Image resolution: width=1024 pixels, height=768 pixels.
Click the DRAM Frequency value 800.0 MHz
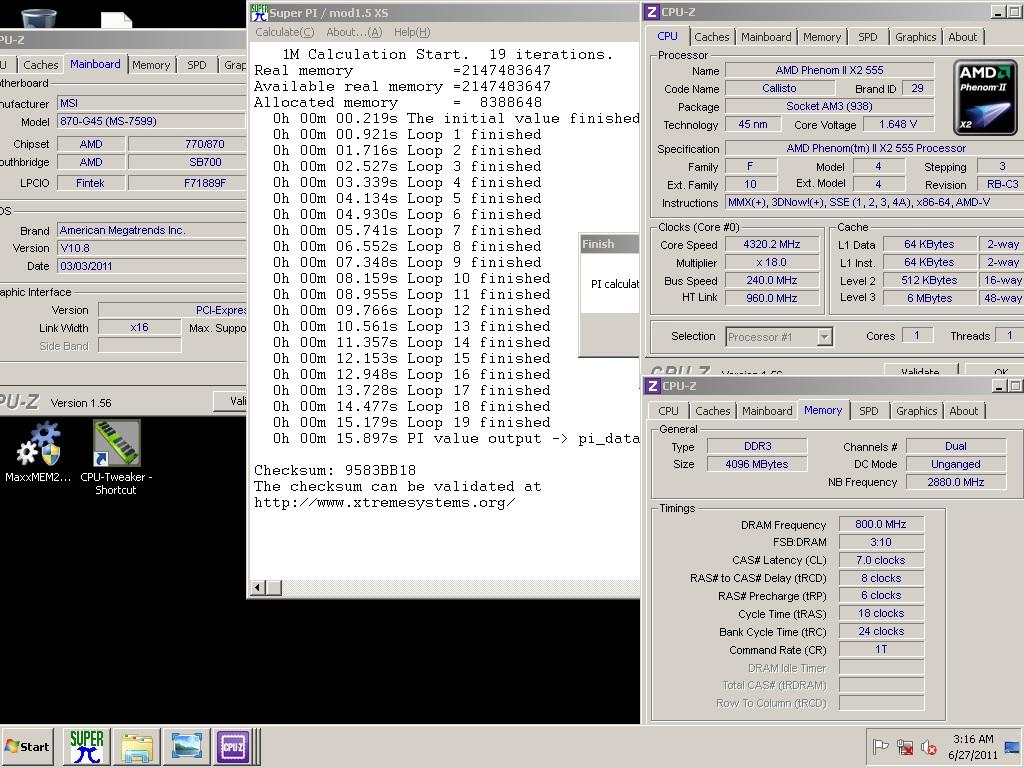[x=880, y=524]
